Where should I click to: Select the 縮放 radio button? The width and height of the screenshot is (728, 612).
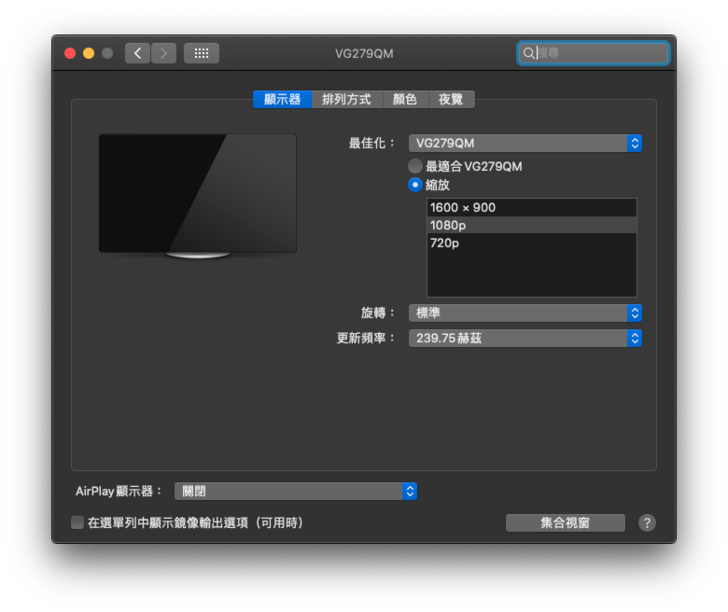click(415, 185)
